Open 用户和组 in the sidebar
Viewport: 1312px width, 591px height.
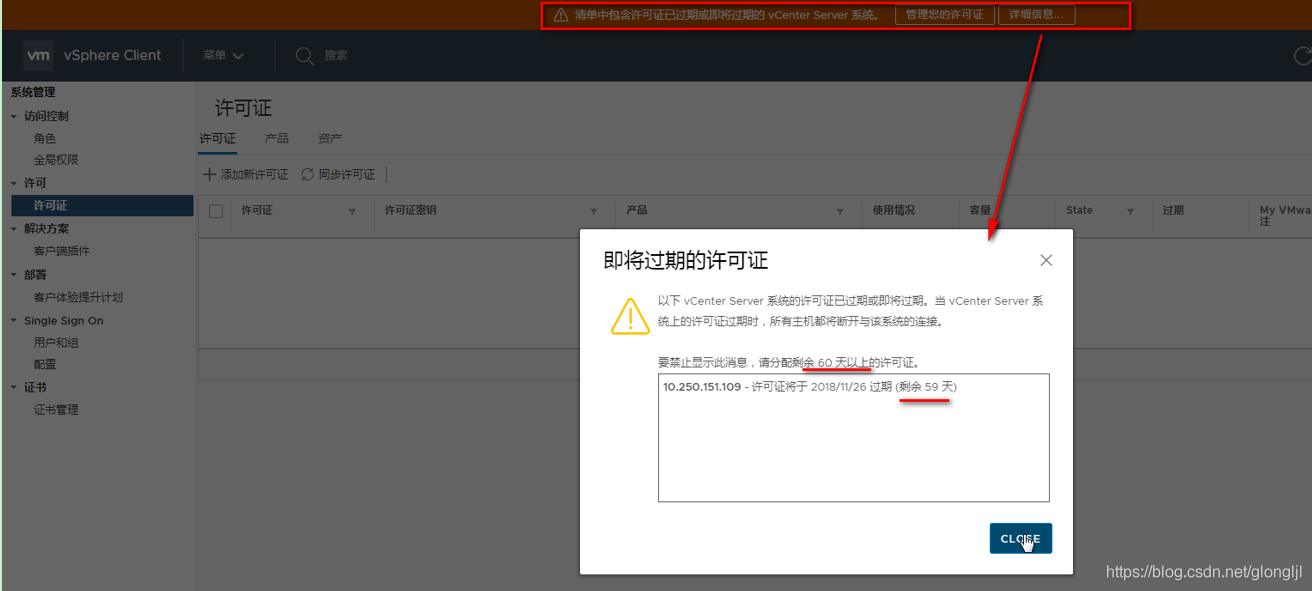pyautogui.click(x=56, y=343)
